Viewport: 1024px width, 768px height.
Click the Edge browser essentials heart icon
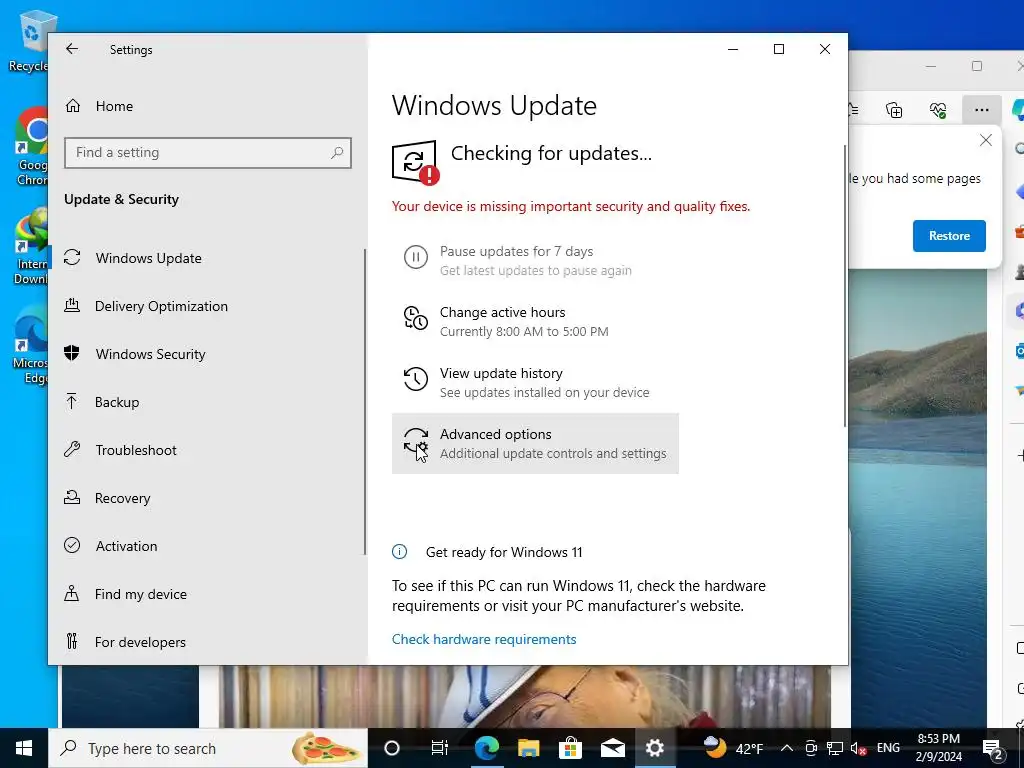(938, 110)
